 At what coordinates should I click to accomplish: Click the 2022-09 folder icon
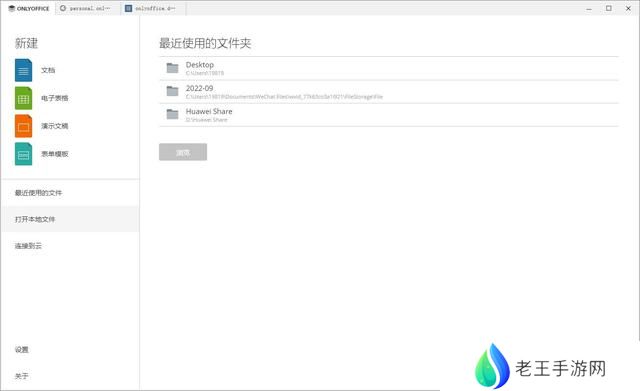pos(173,91)
